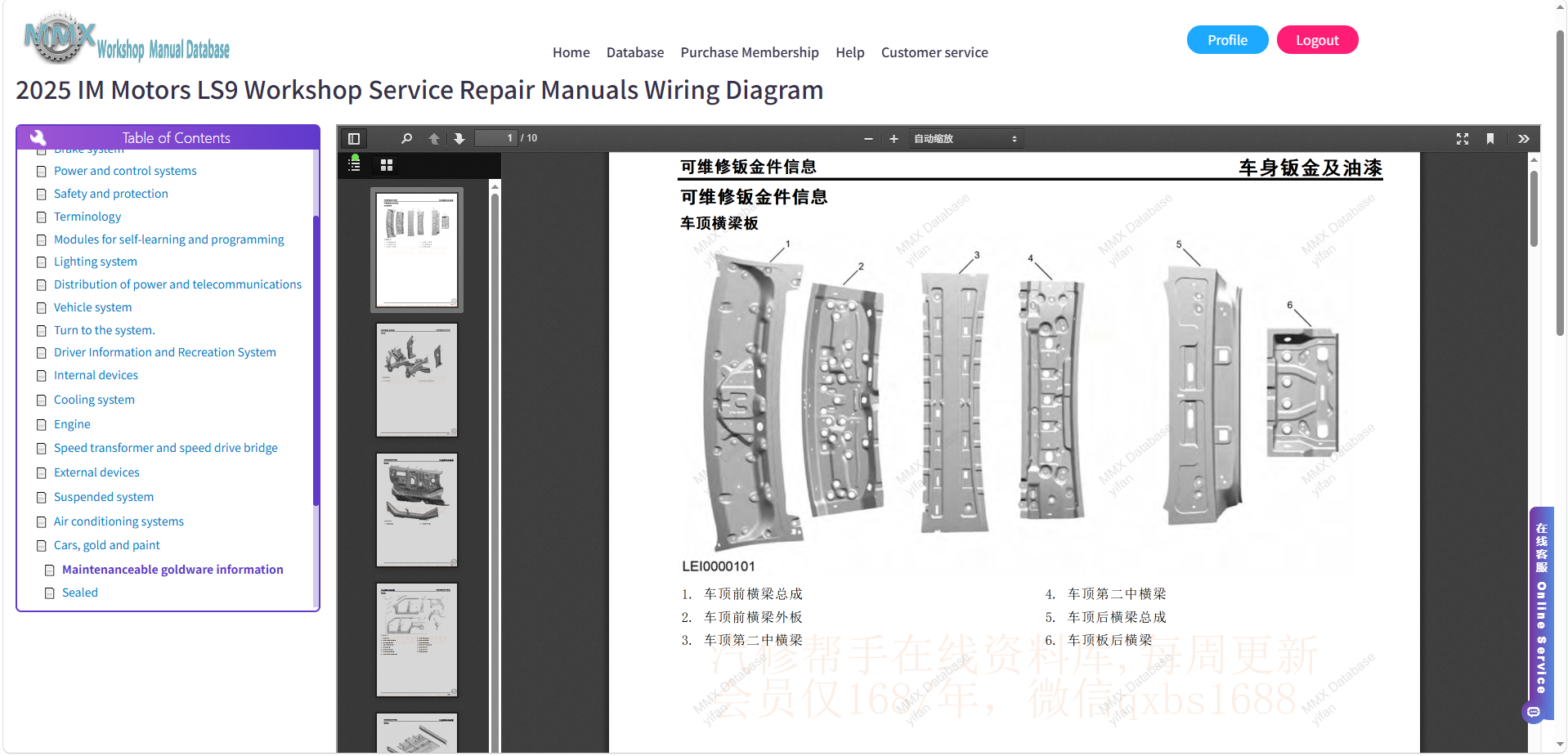Viewport: 1568px width, 756px height.
Task: Open the zoom level dropdown
Action: (965, 139)
